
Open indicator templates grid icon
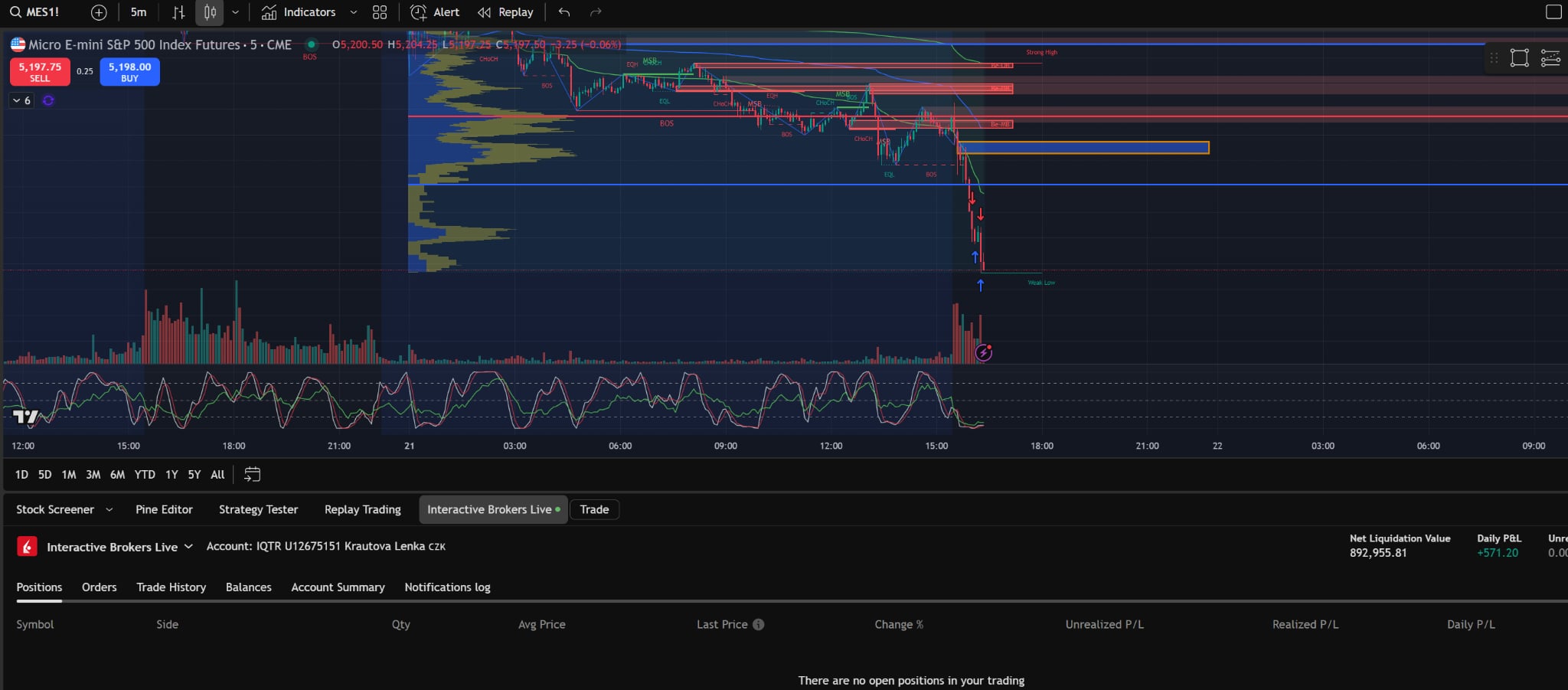(x=380, y=12)
